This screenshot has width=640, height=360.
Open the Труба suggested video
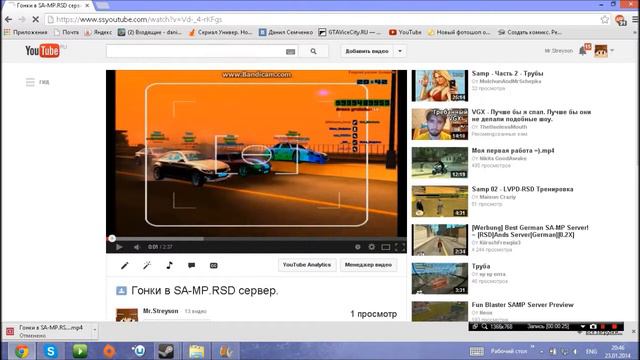click(481, 266)
